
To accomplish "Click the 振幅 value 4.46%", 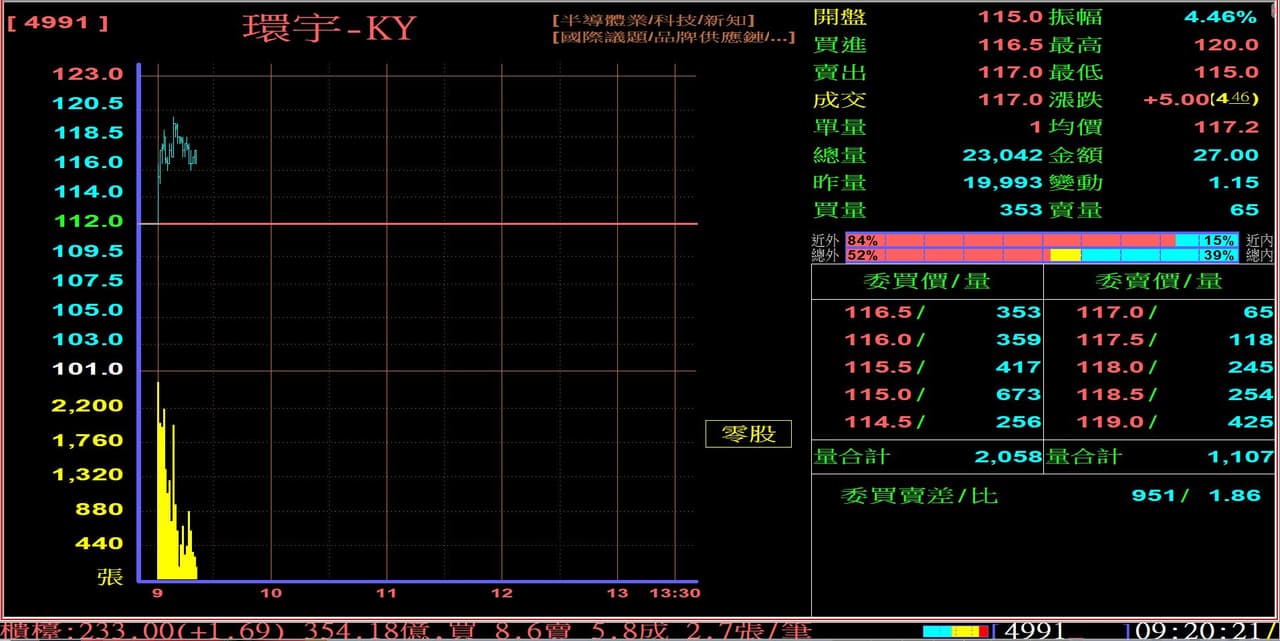I will tap(1220, 17).
